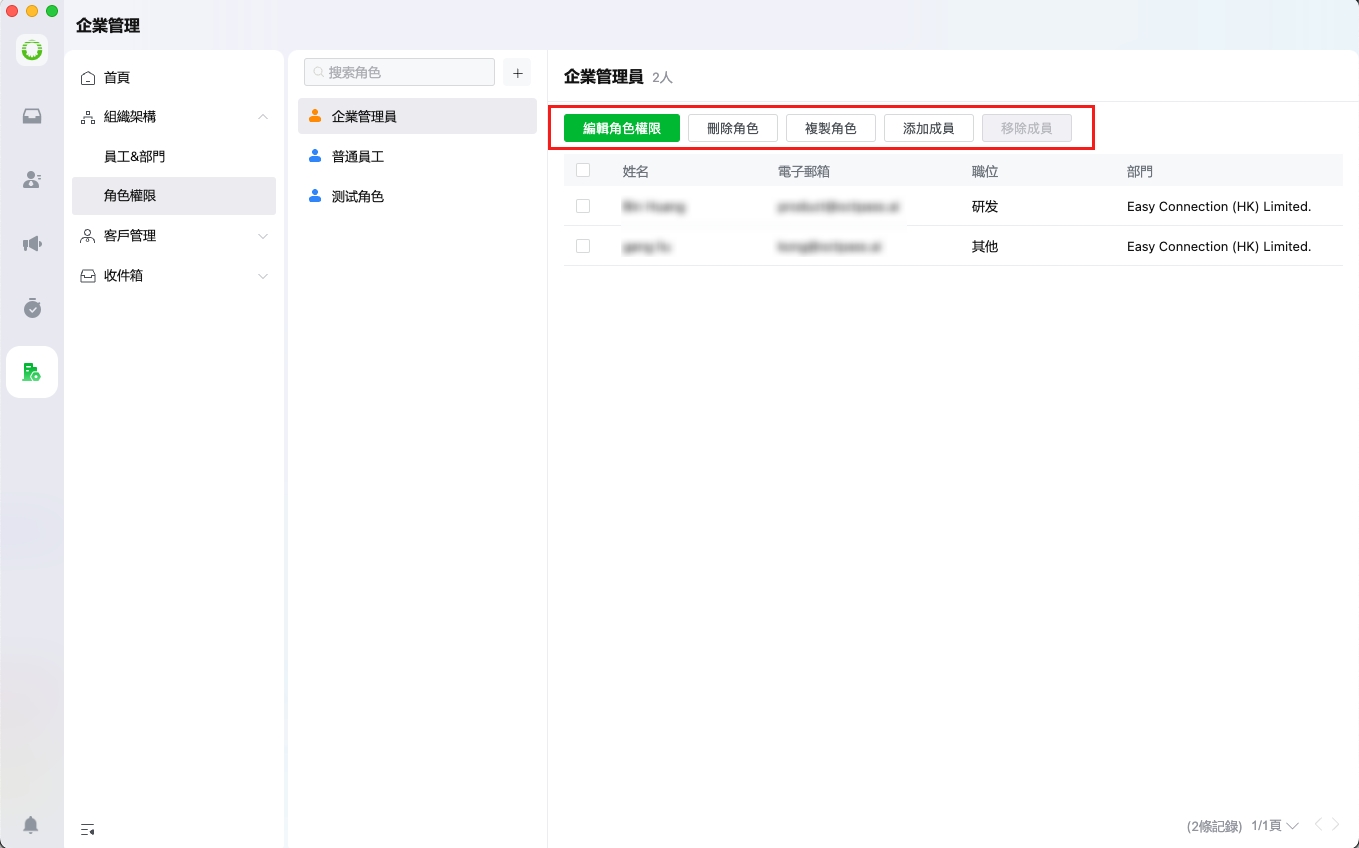Viewport: 1359px width, 848px height.
Task: Toggle the select-all checkbox in table header
Action: coord(583,171)
